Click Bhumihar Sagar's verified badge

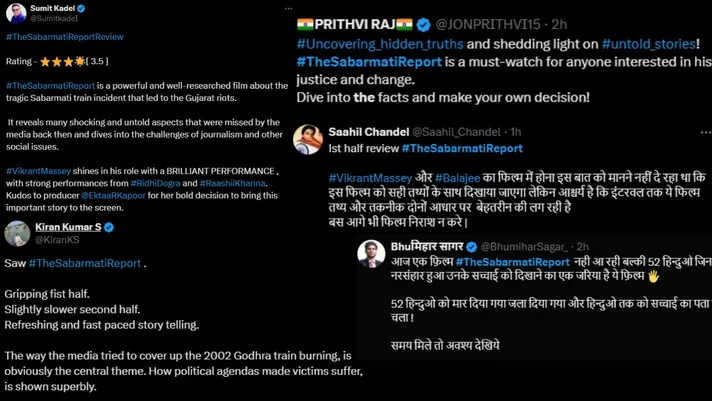pyautogui.click(x=472, y=247)
